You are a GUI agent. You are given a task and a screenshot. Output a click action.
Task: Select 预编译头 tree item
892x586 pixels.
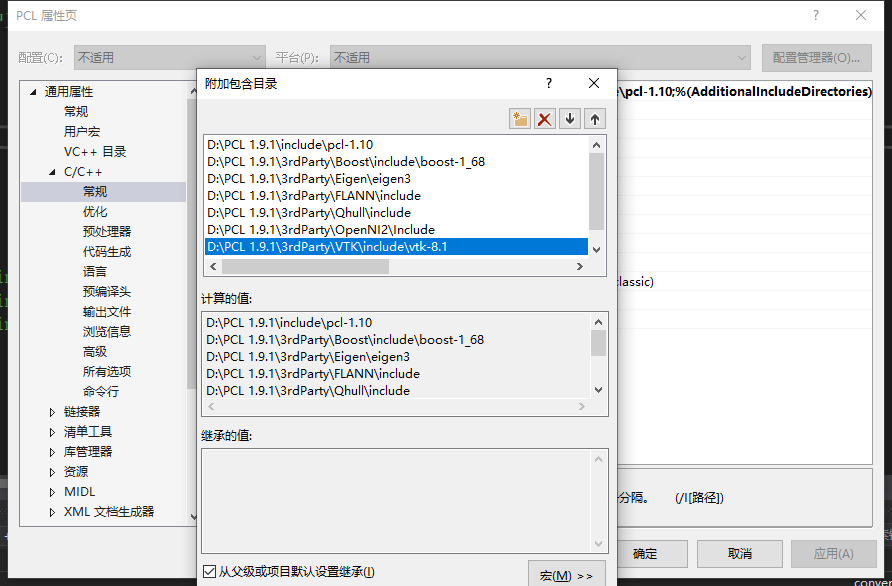[107, 291]
